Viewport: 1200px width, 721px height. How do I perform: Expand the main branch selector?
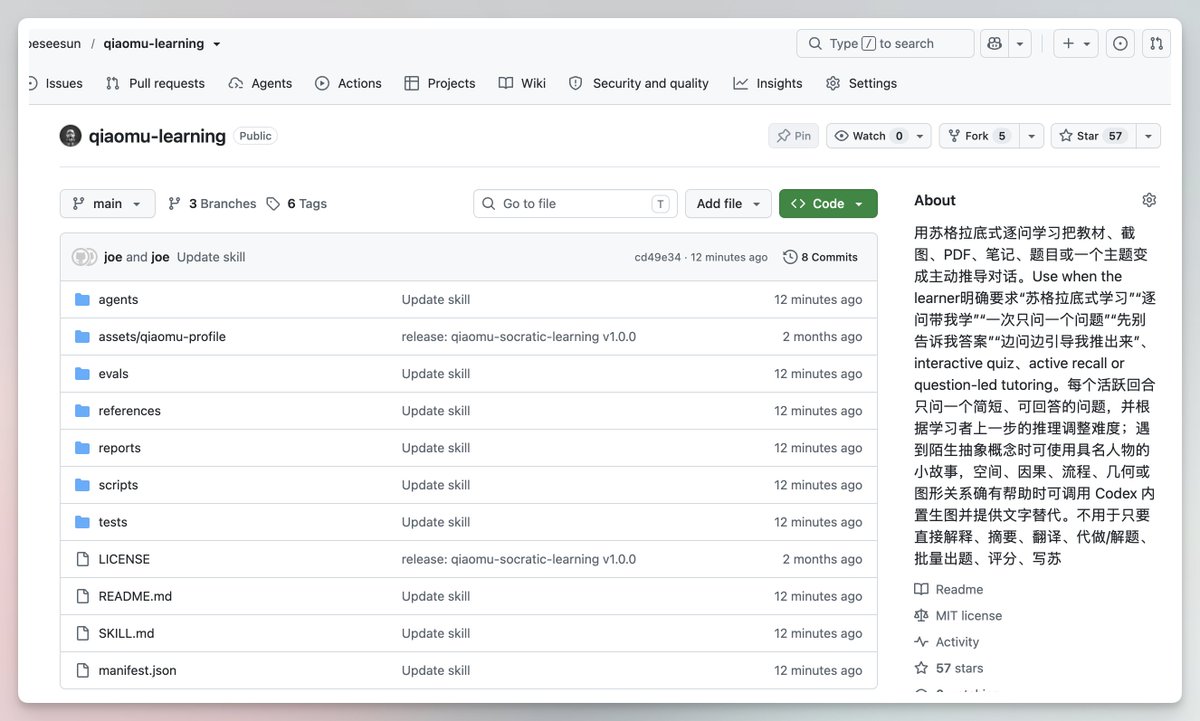click(108, 203)
